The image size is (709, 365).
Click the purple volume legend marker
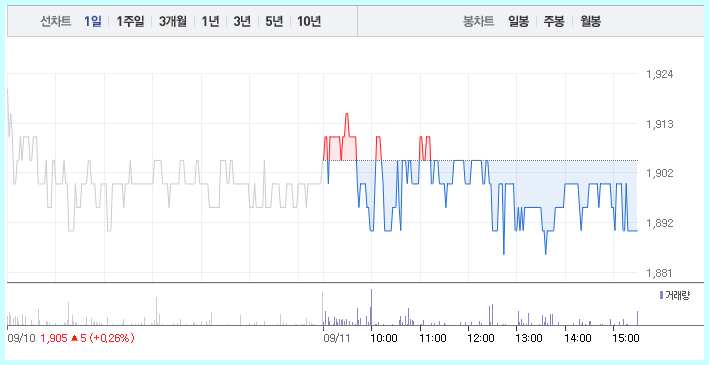(661, 295)
